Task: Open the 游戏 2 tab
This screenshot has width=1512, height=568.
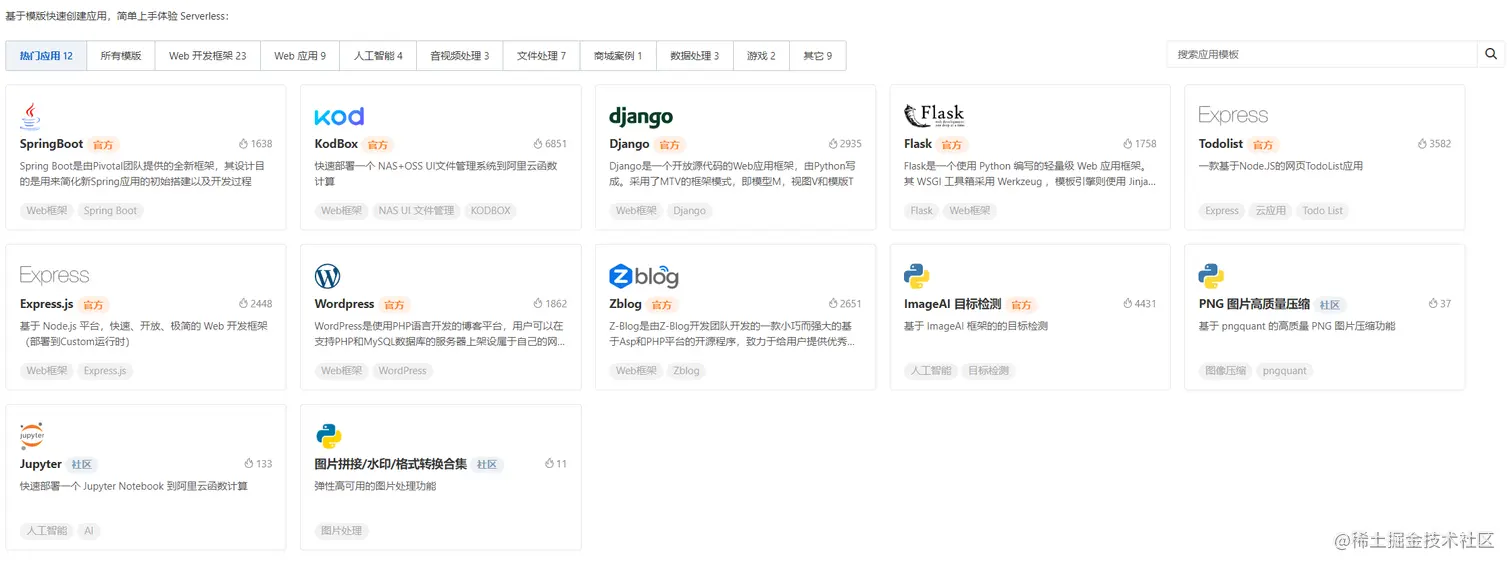Action: [x=761, y=56]
